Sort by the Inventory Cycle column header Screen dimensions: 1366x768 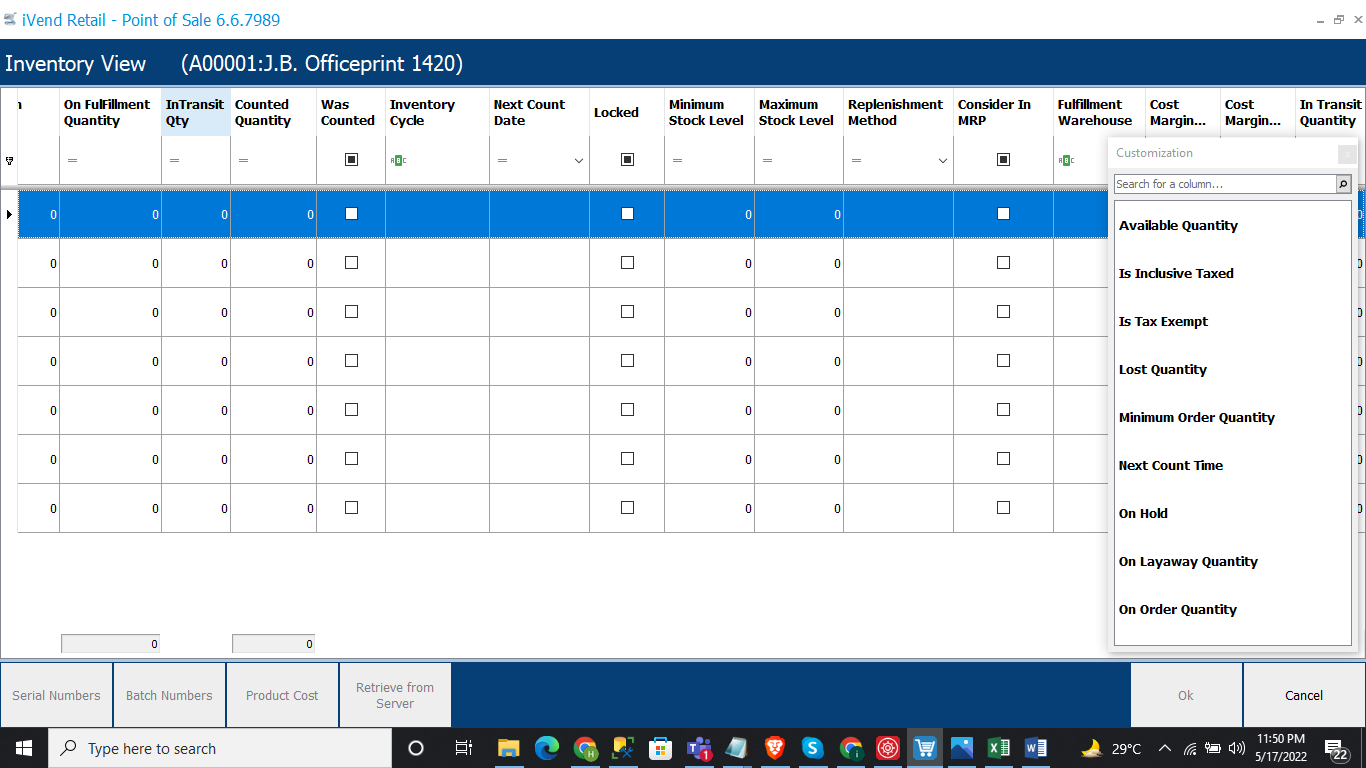(437, 113)
